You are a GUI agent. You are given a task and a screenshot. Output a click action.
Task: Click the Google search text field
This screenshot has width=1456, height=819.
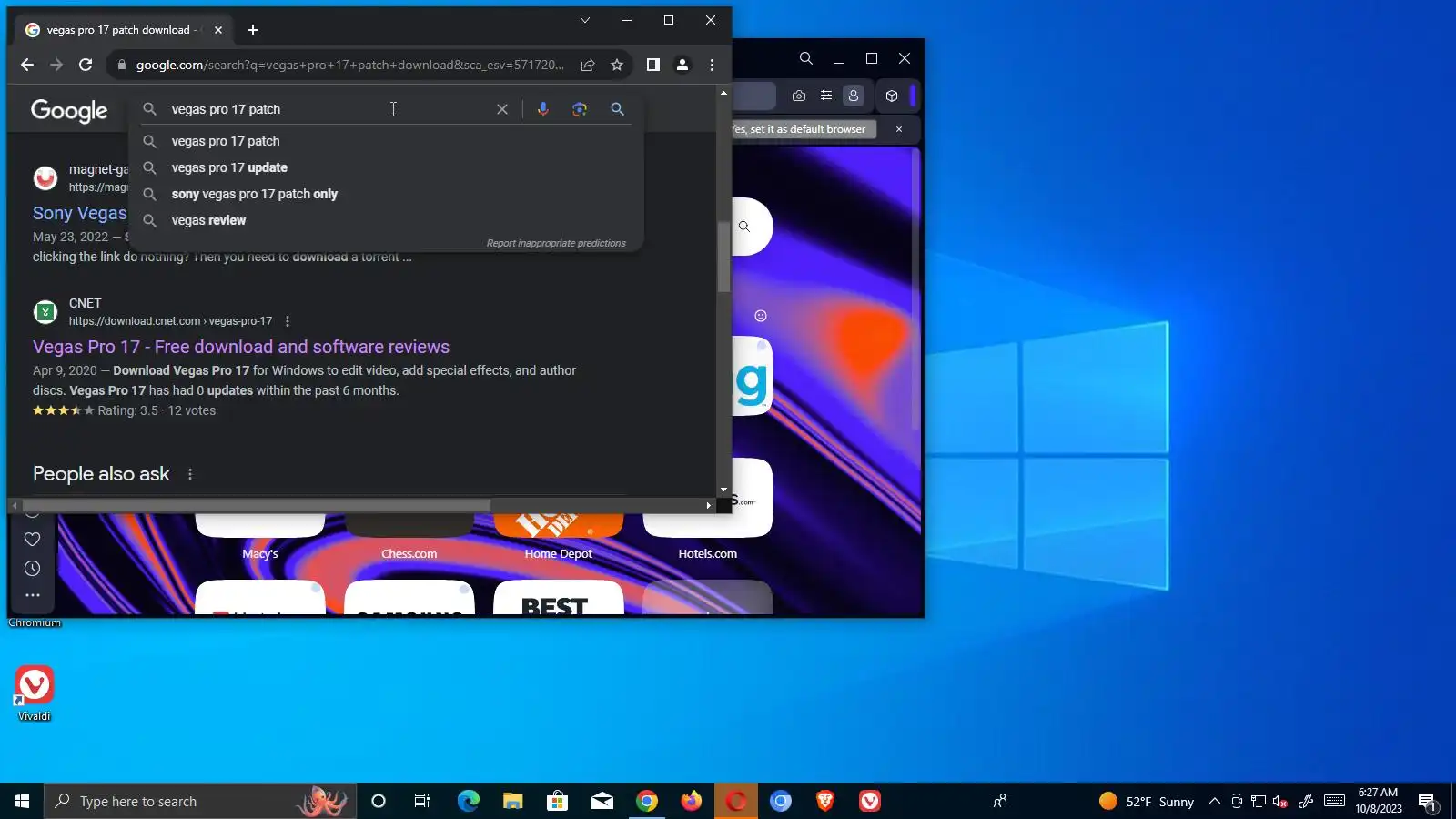tap(328, 109)
